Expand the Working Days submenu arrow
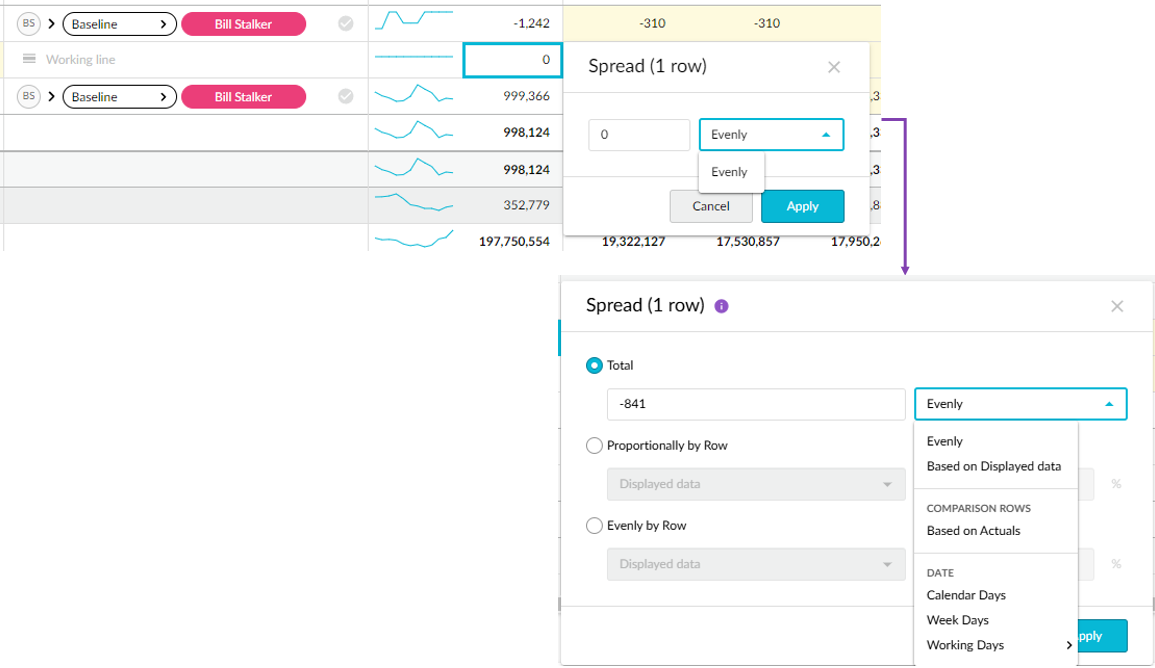This screenshot has width=1155, height=668. tap(1069, 646)
